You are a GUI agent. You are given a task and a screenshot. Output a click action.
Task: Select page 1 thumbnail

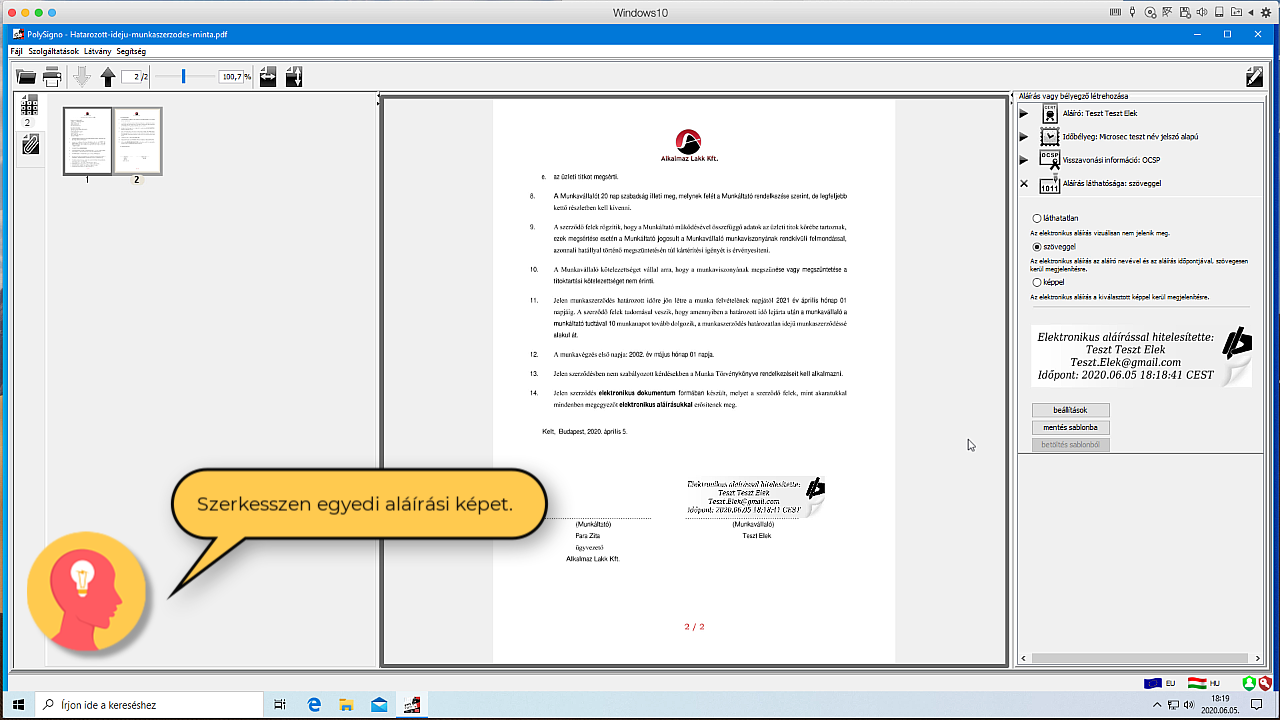87,141
